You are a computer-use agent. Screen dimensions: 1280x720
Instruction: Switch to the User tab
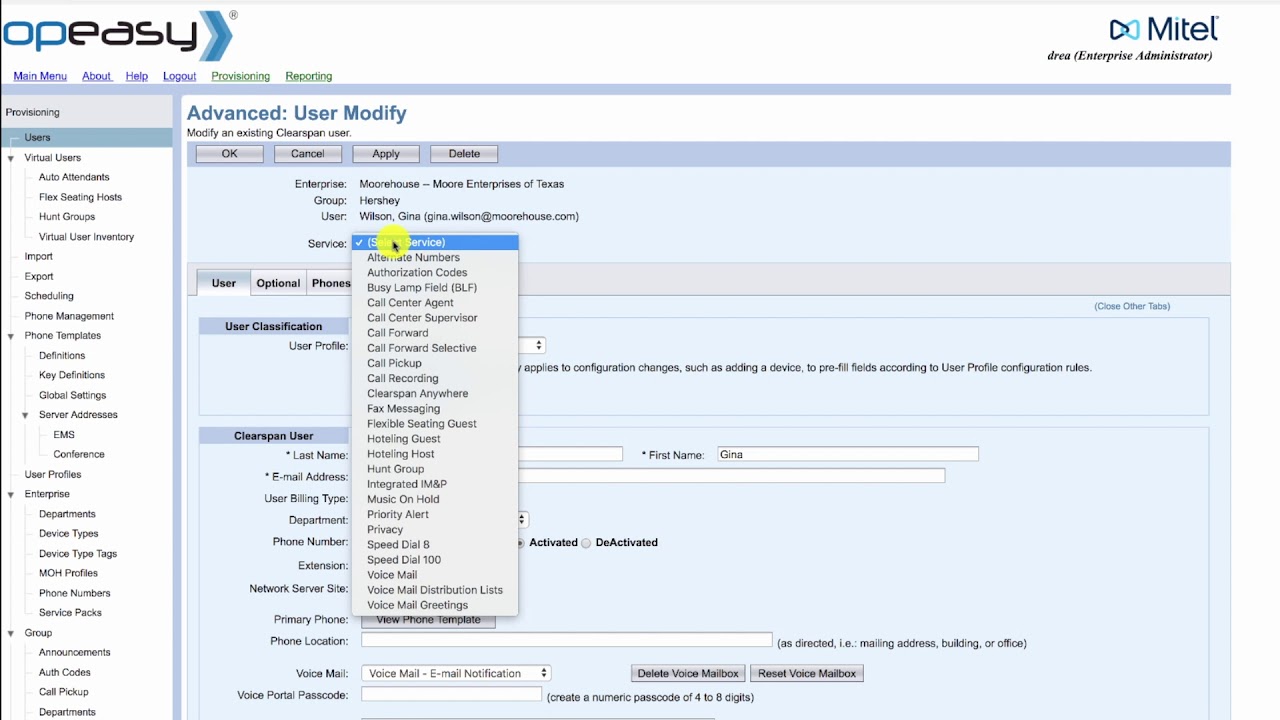click(223, 283)
